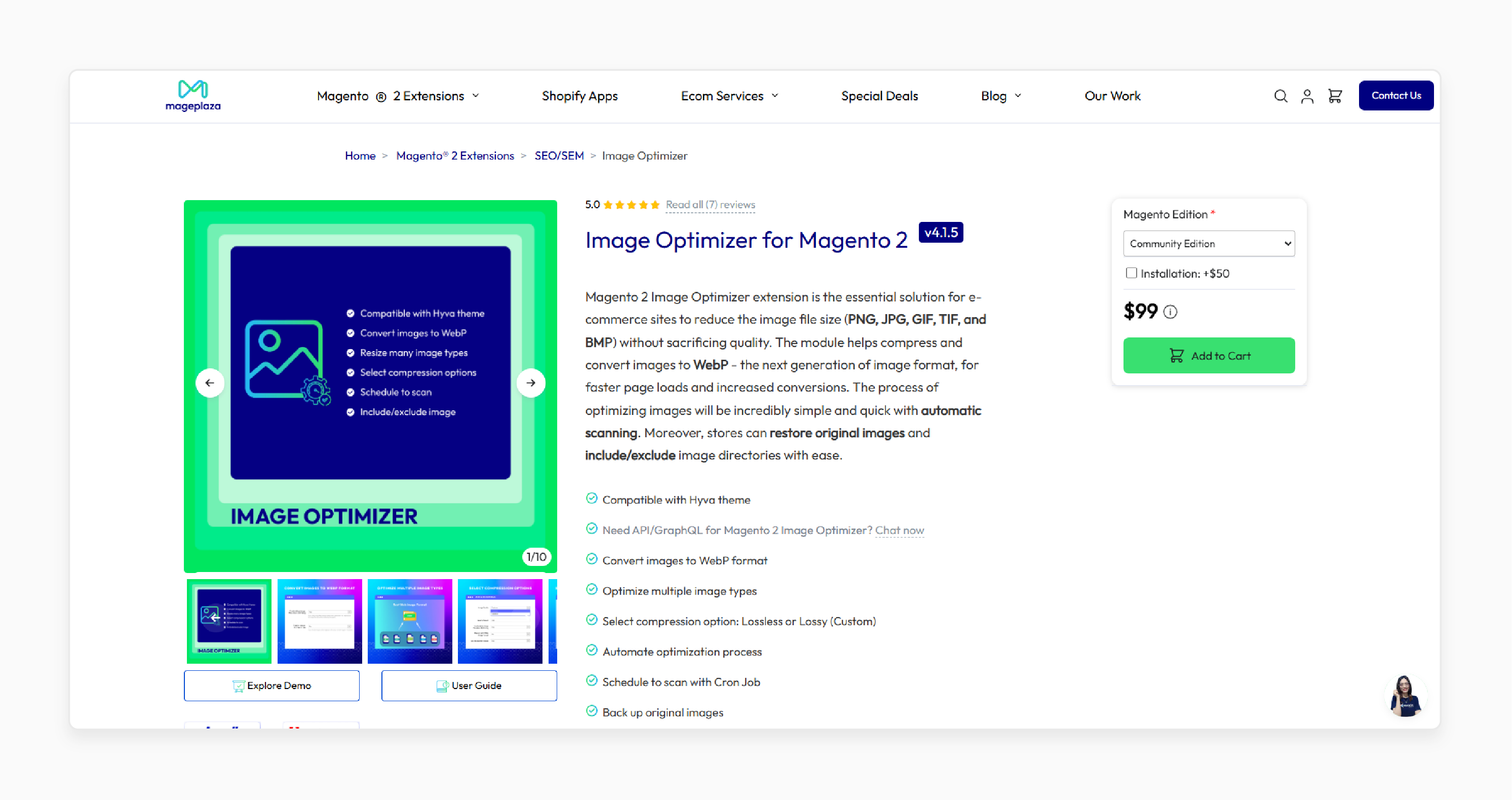Open the shopping cart icon in header
1512x800 pixels.
[x=1335, y=96]
